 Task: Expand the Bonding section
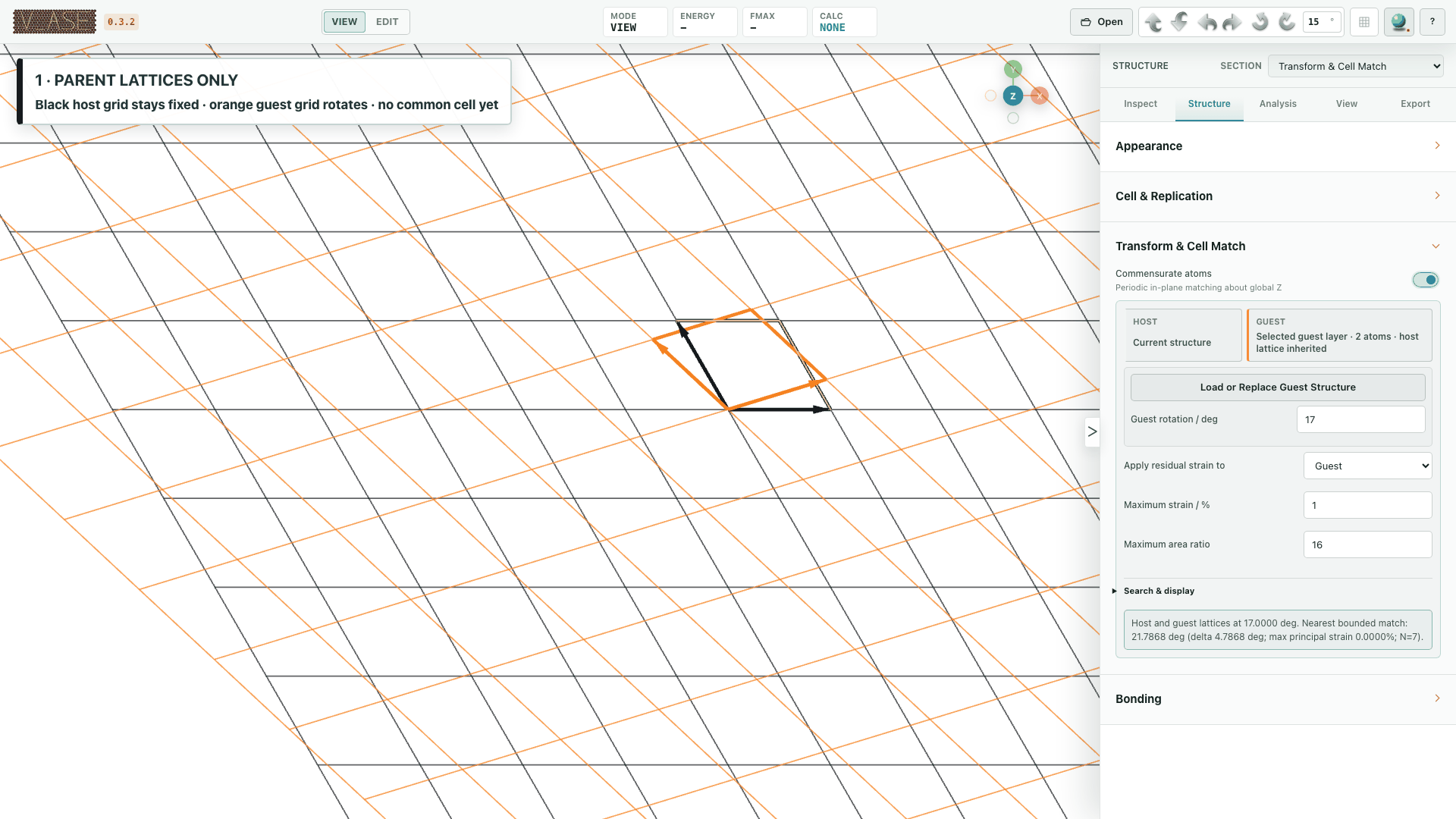(x=1278, y=699)
